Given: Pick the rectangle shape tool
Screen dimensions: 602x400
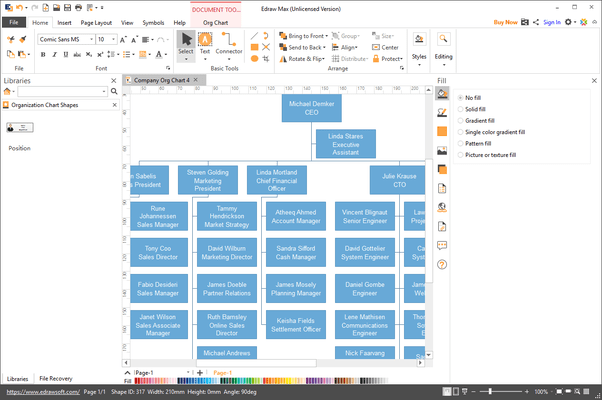Looking at the screenshot, I should click(x=254, y=47).
